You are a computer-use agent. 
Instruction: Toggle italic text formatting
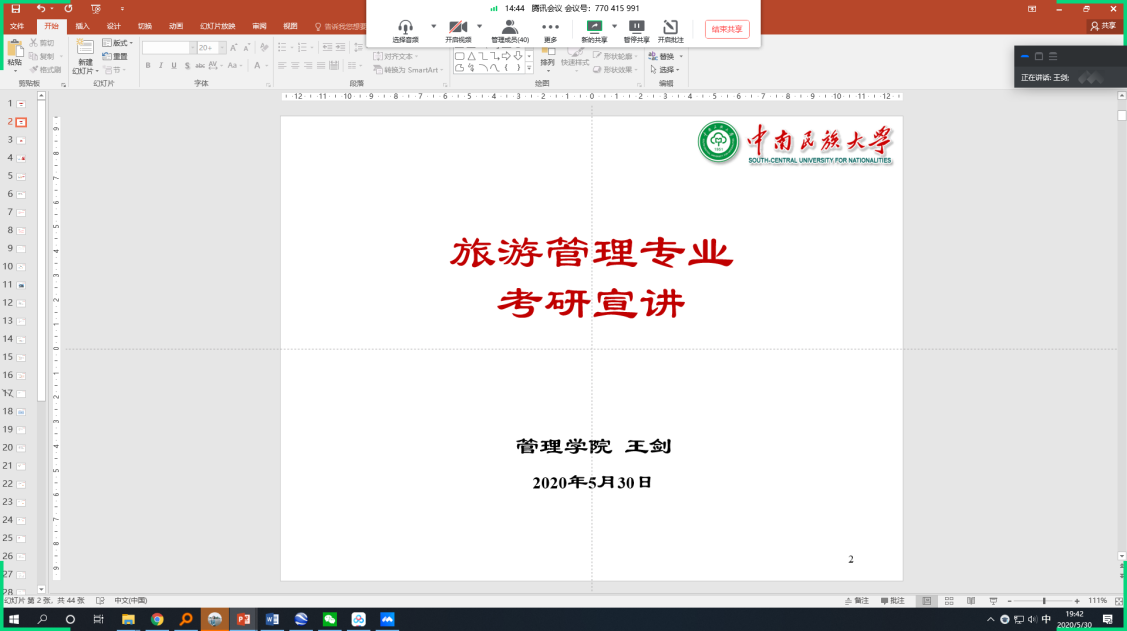[161, 66]
